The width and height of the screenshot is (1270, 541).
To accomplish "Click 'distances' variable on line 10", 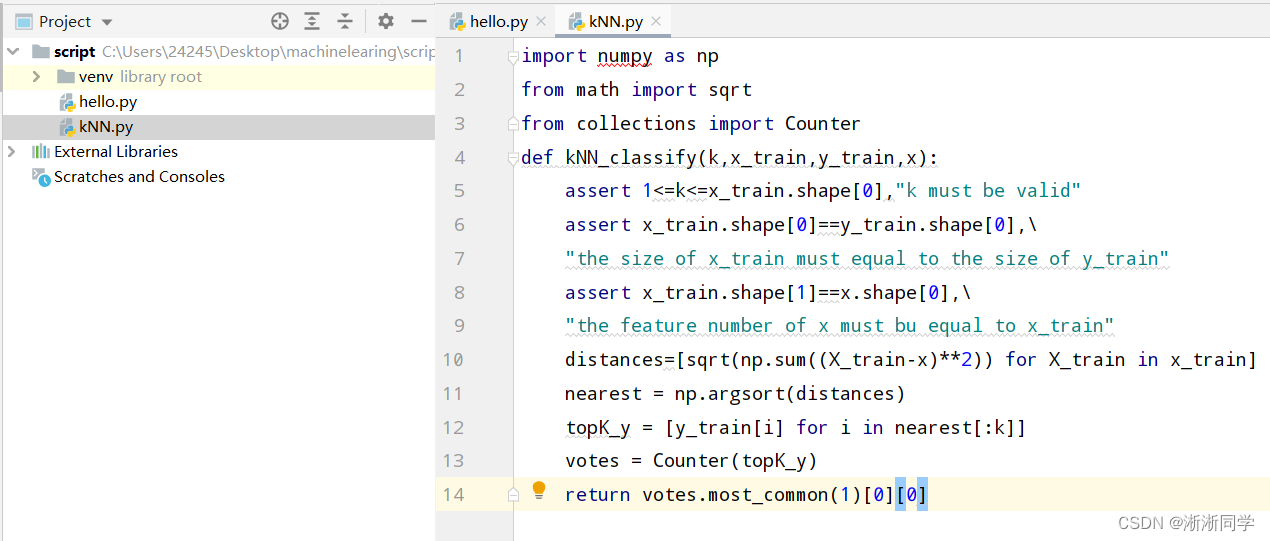I will tap(614, 359).
